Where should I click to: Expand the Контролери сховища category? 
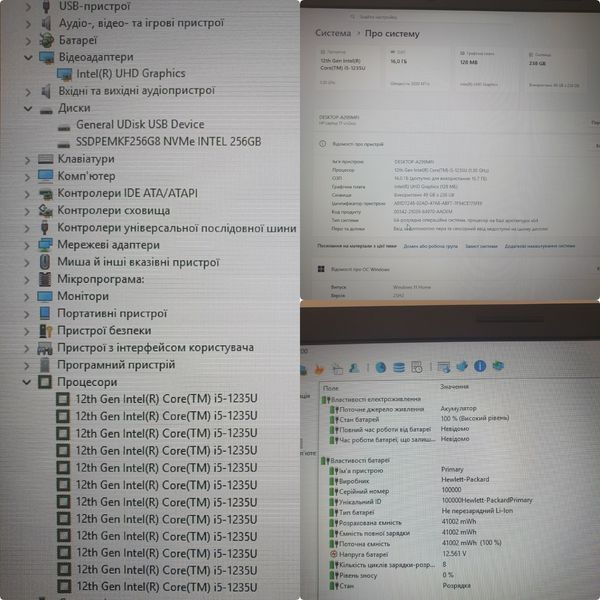[27, 211]
